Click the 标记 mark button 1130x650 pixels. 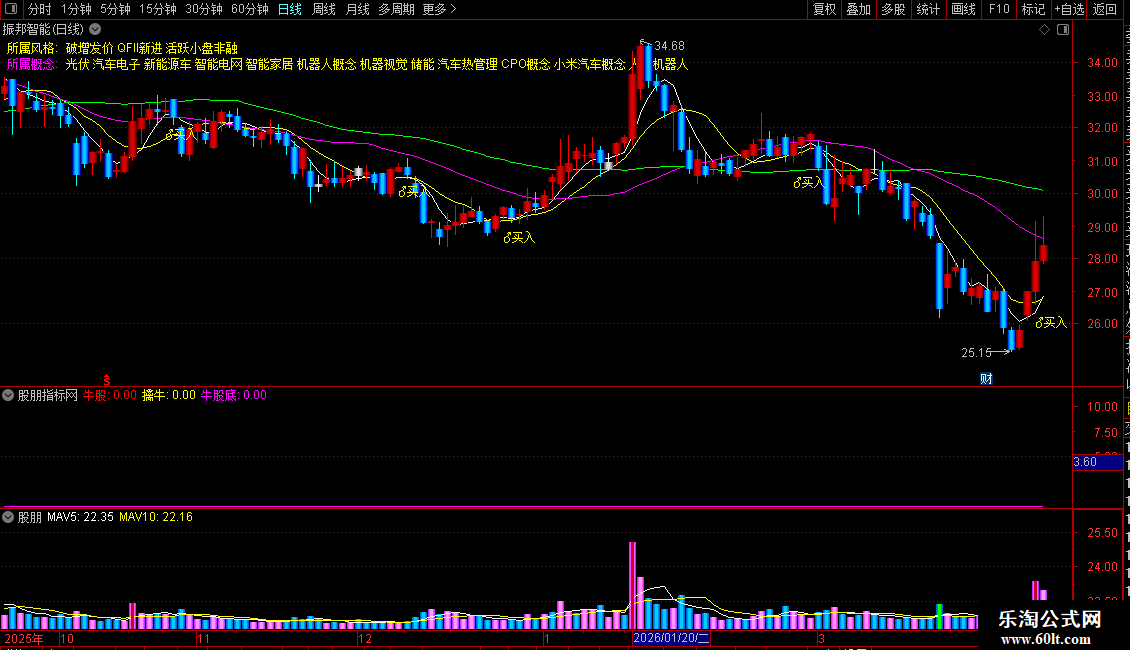coord(1033,9)
